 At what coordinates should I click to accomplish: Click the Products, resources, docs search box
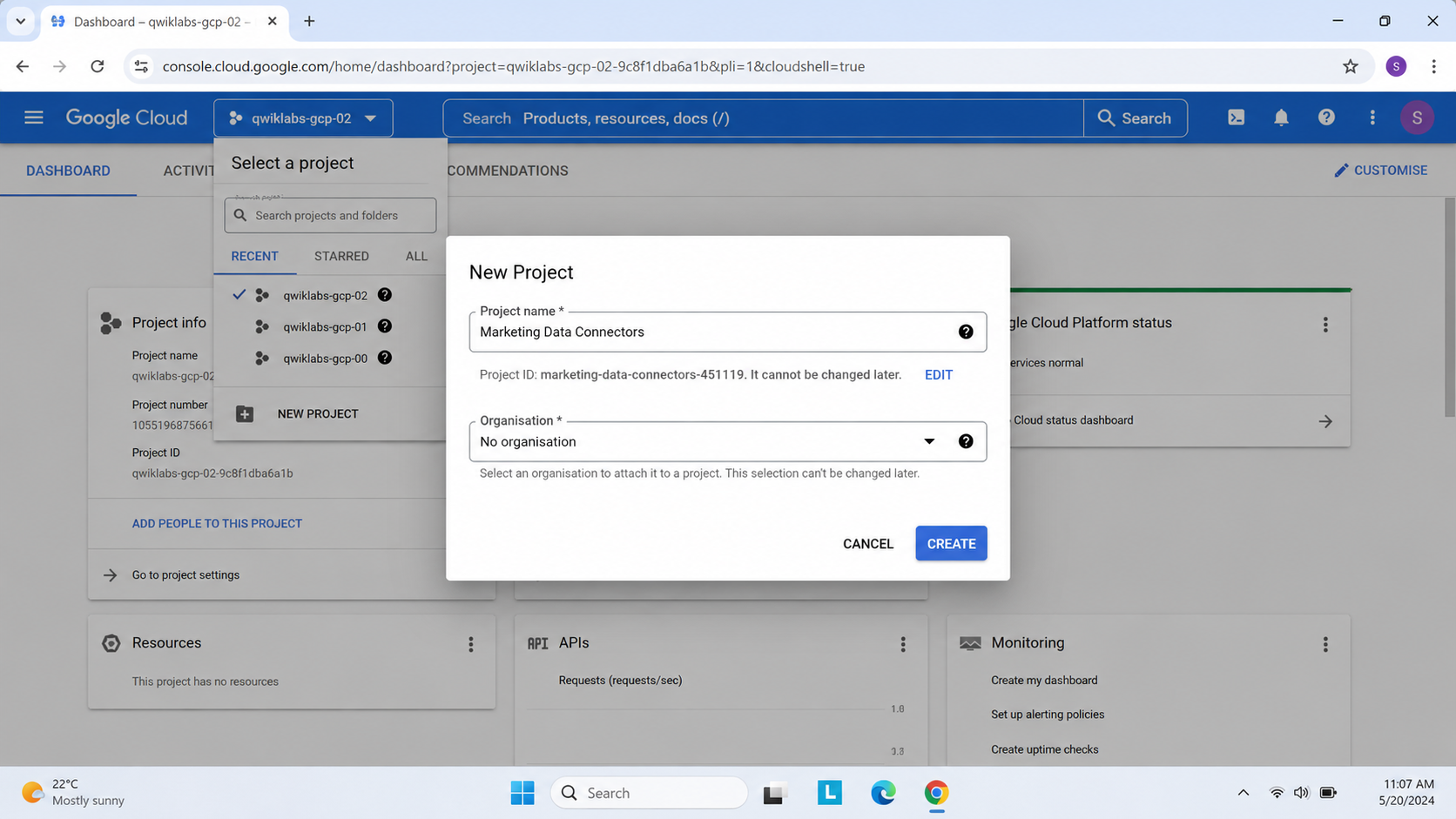(x=763, y=118)
